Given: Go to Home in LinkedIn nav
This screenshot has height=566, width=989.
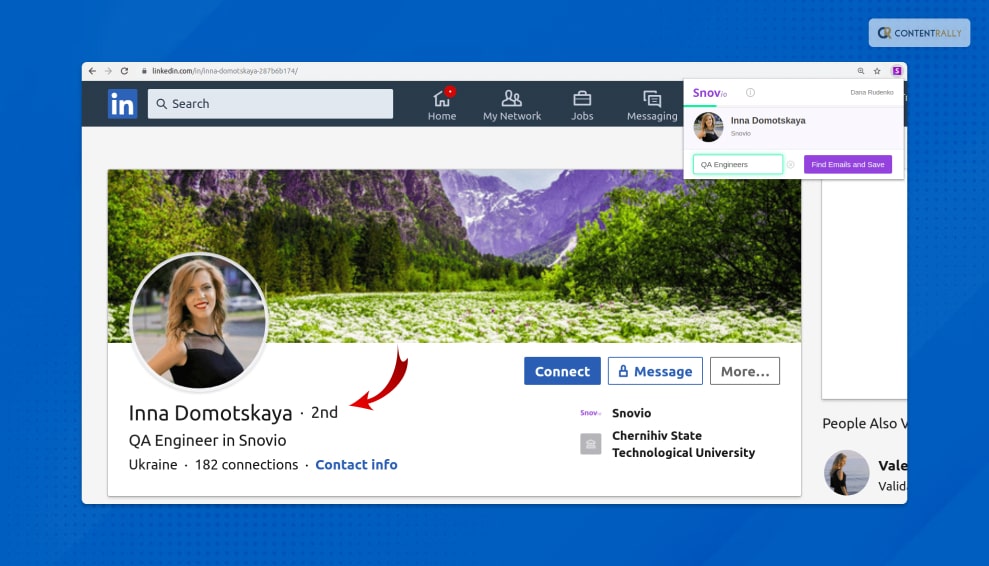Looking at the screenshot, I should (x=442, y=105).
